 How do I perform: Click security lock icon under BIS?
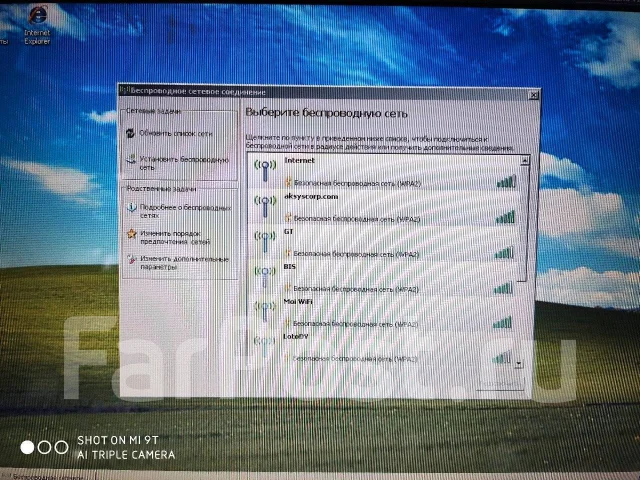(x=287, y=288)
